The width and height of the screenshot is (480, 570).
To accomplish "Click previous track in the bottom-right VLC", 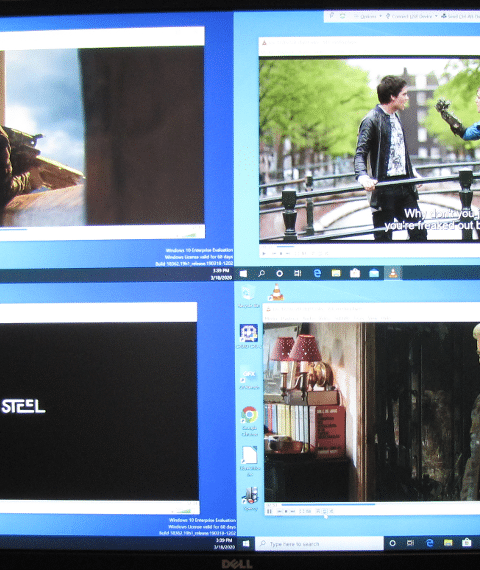I will (279, 511).
